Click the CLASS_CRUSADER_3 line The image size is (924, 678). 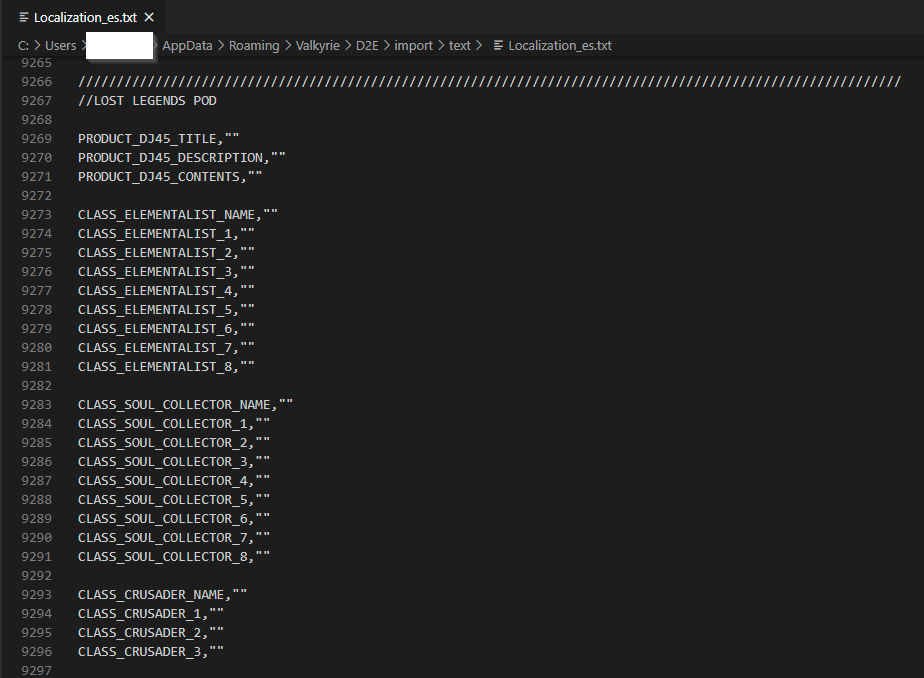[151, 651]
